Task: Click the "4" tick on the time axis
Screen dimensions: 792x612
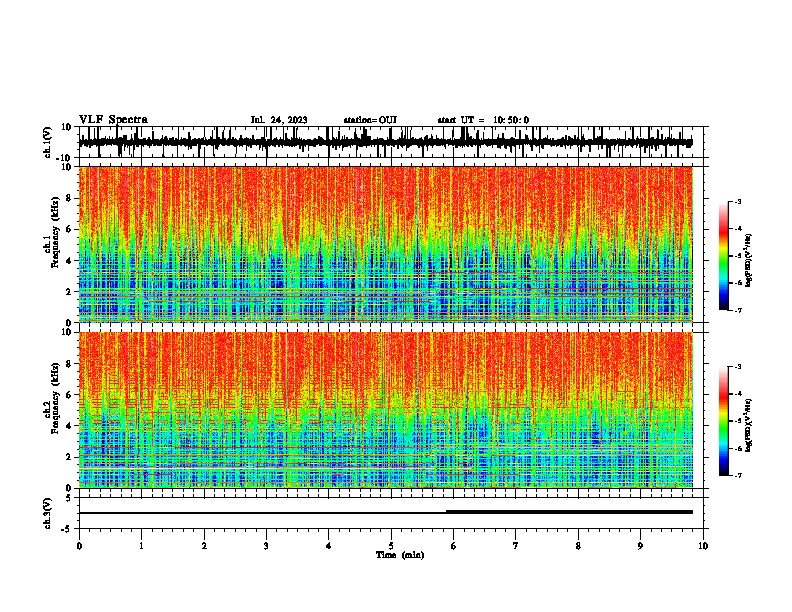Action: tap(329, 546)
